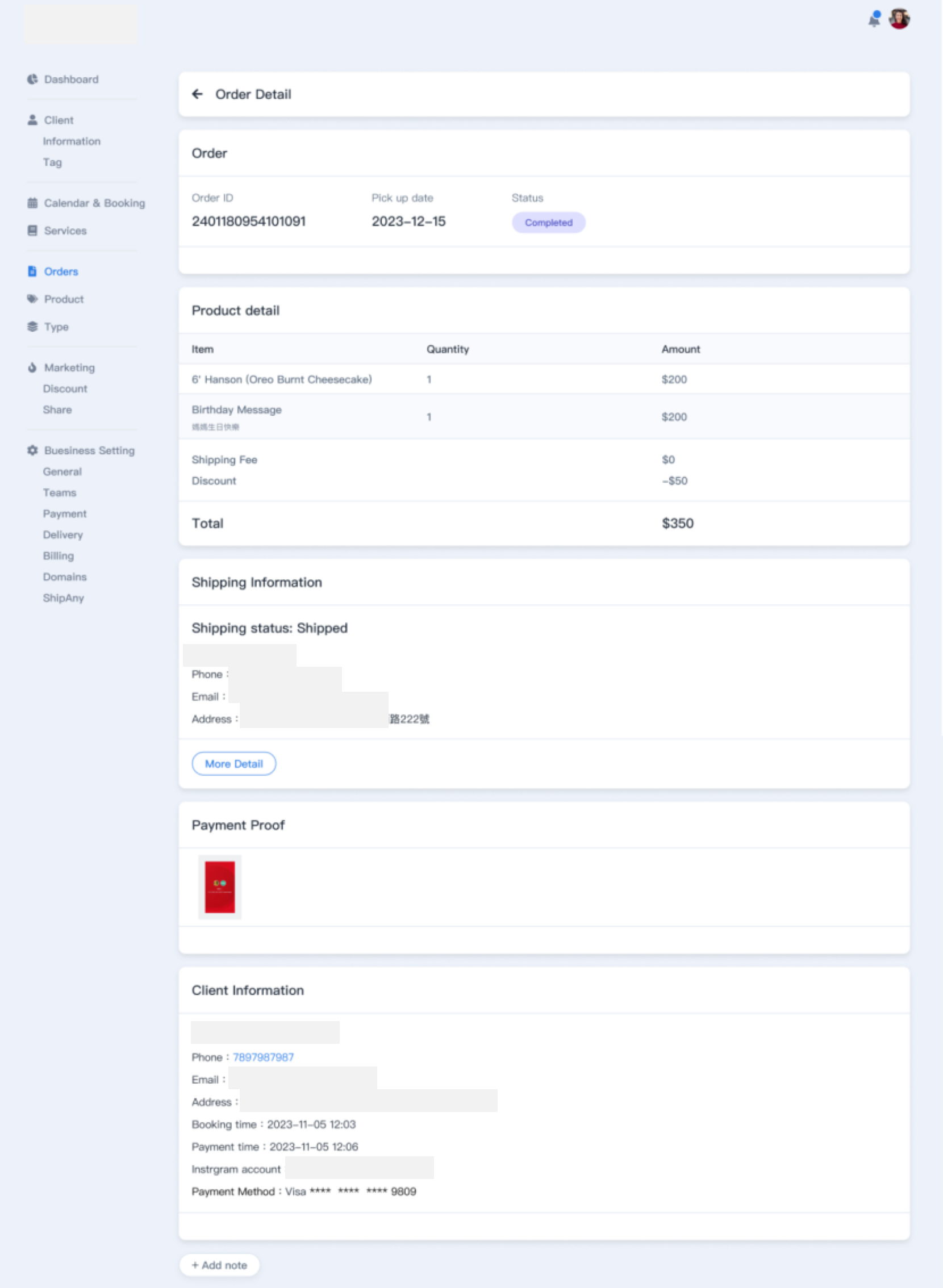Image resolution: width=943 pixels, height=1288 pixels.
Task: Open Payment under business settings
Action: 65,513
